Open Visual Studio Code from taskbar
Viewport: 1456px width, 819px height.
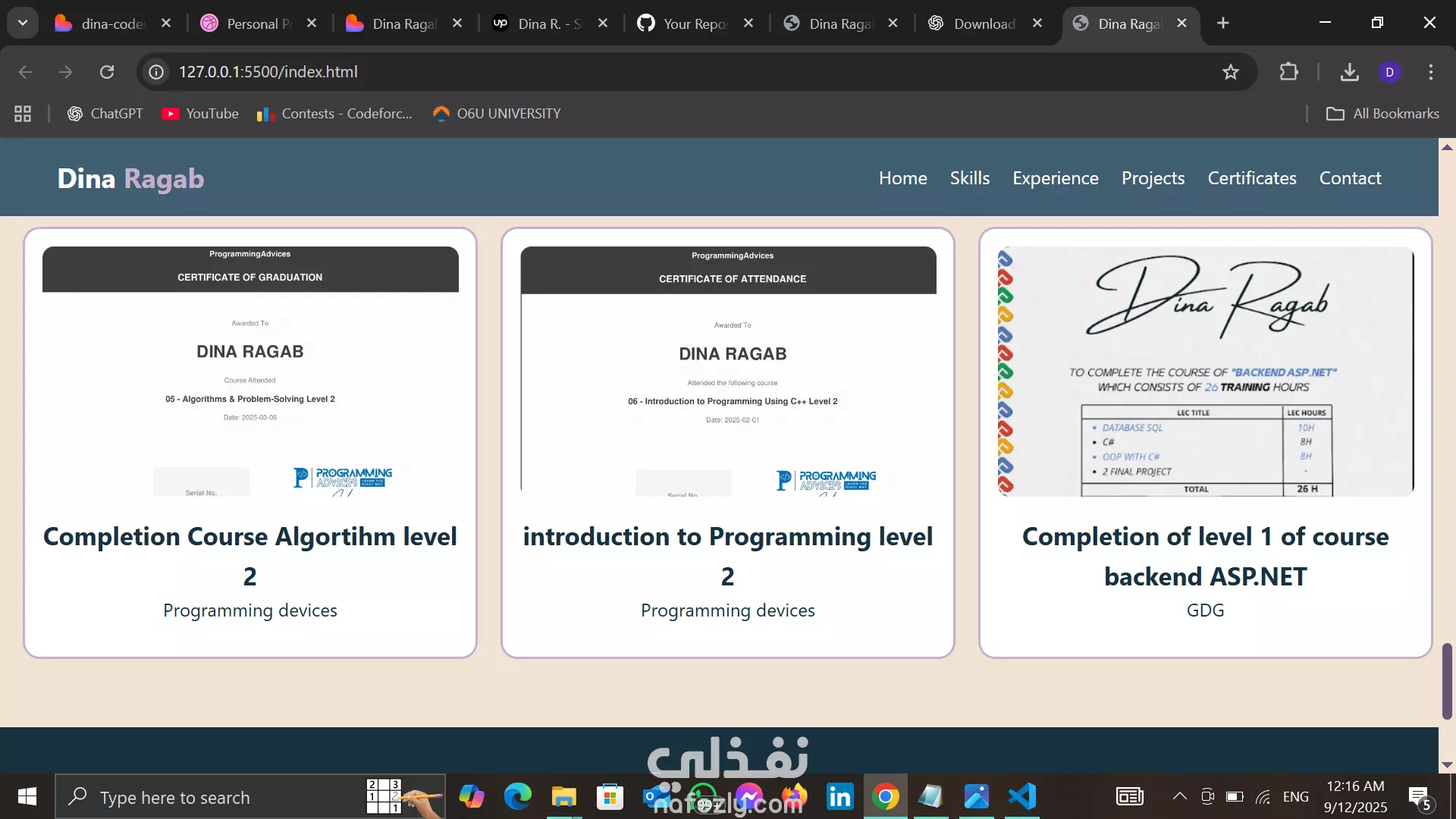[1022, 797]
